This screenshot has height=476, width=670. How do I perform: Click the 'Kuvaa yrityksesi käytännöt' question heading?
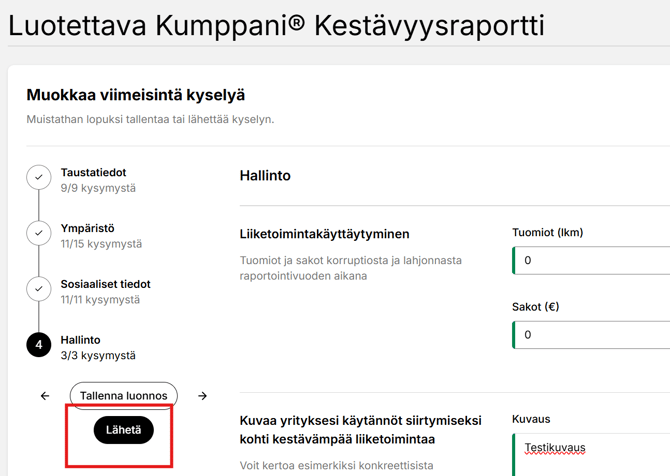coord(361,430)
